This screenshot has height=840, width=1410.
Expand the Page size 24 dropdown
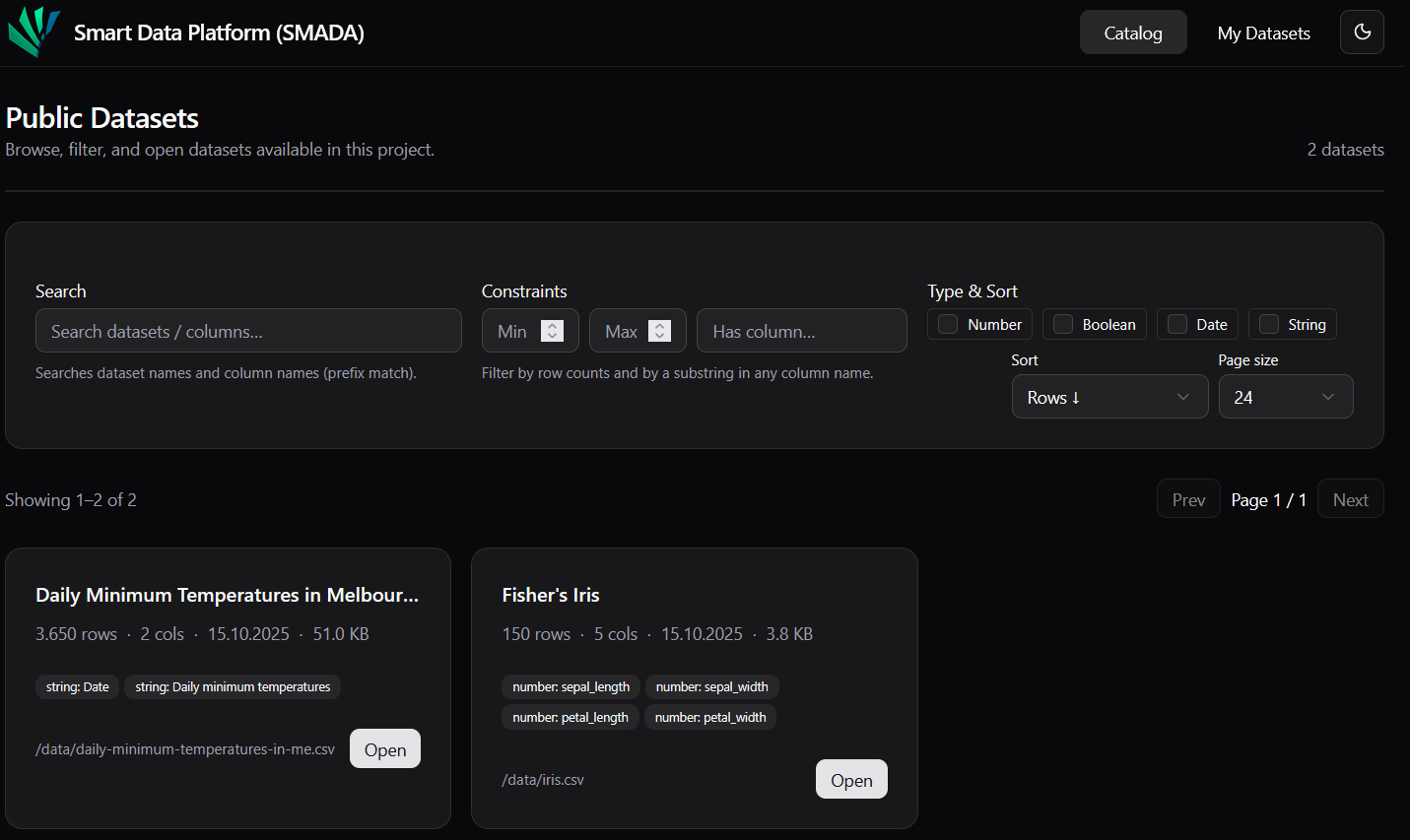(1284, 397)
